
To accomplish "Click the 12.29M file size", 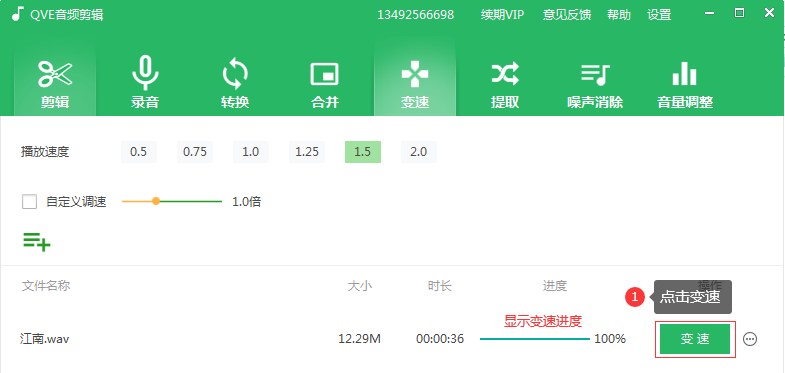I will [359, 339].
